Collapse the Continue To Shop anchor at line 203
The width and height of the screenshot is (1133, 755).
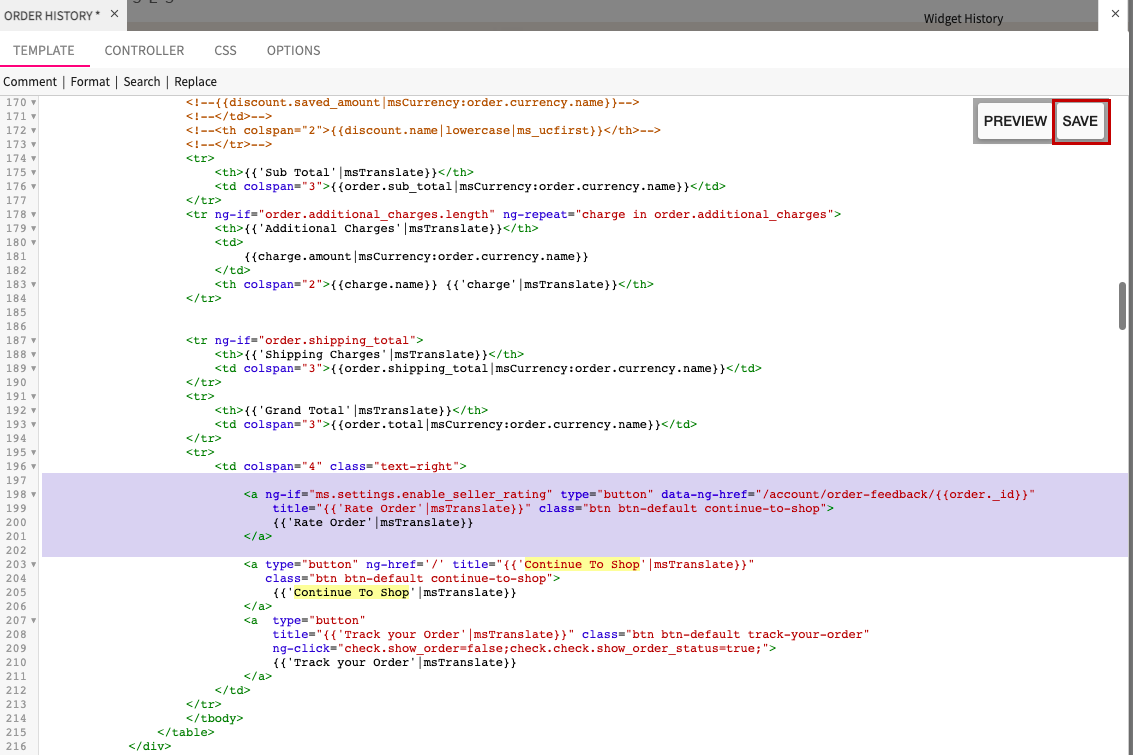point(33,565)
